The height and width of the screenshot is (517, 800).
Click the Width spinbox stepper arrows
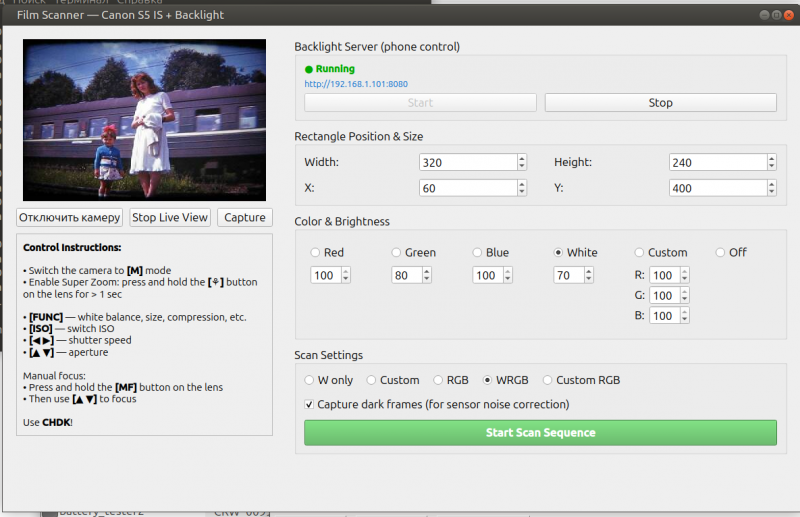[x=521, y=162]
